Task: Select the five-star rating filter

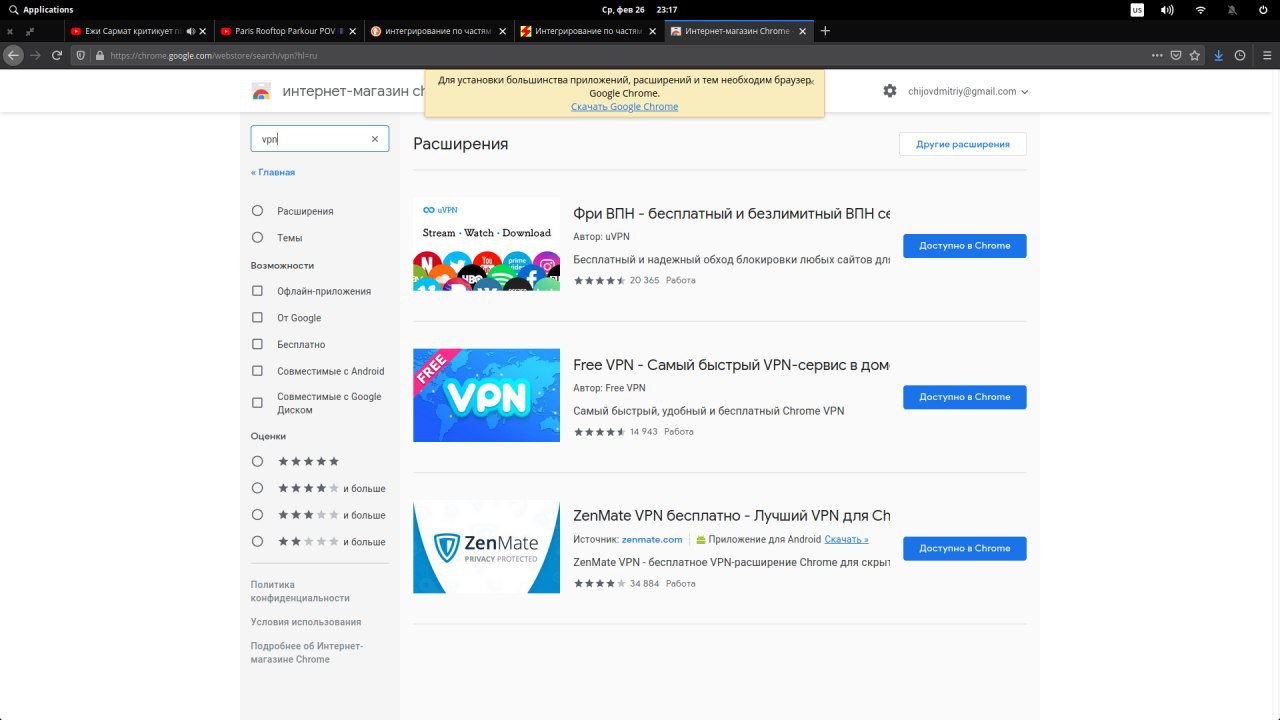Action: tap(257, 461)
